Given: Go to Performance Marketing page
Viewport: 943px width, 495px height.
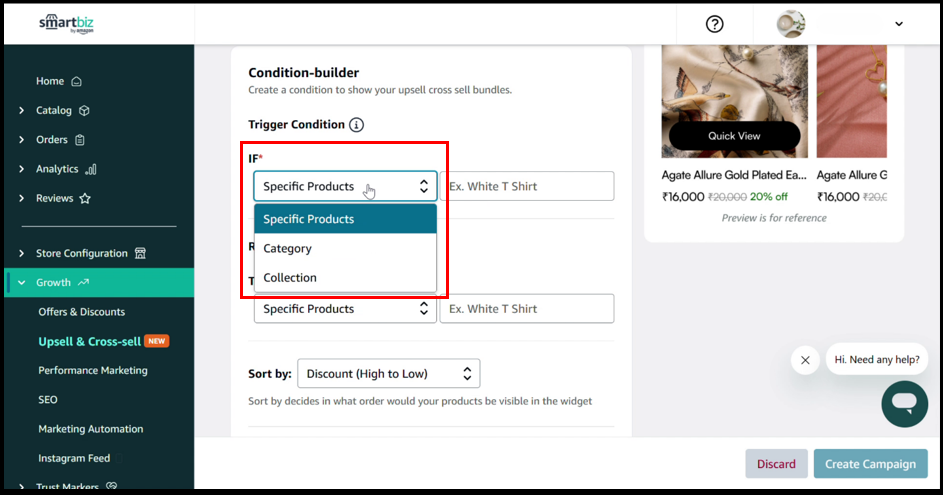Looking at the screenshot, I should (x=93, y=371).
